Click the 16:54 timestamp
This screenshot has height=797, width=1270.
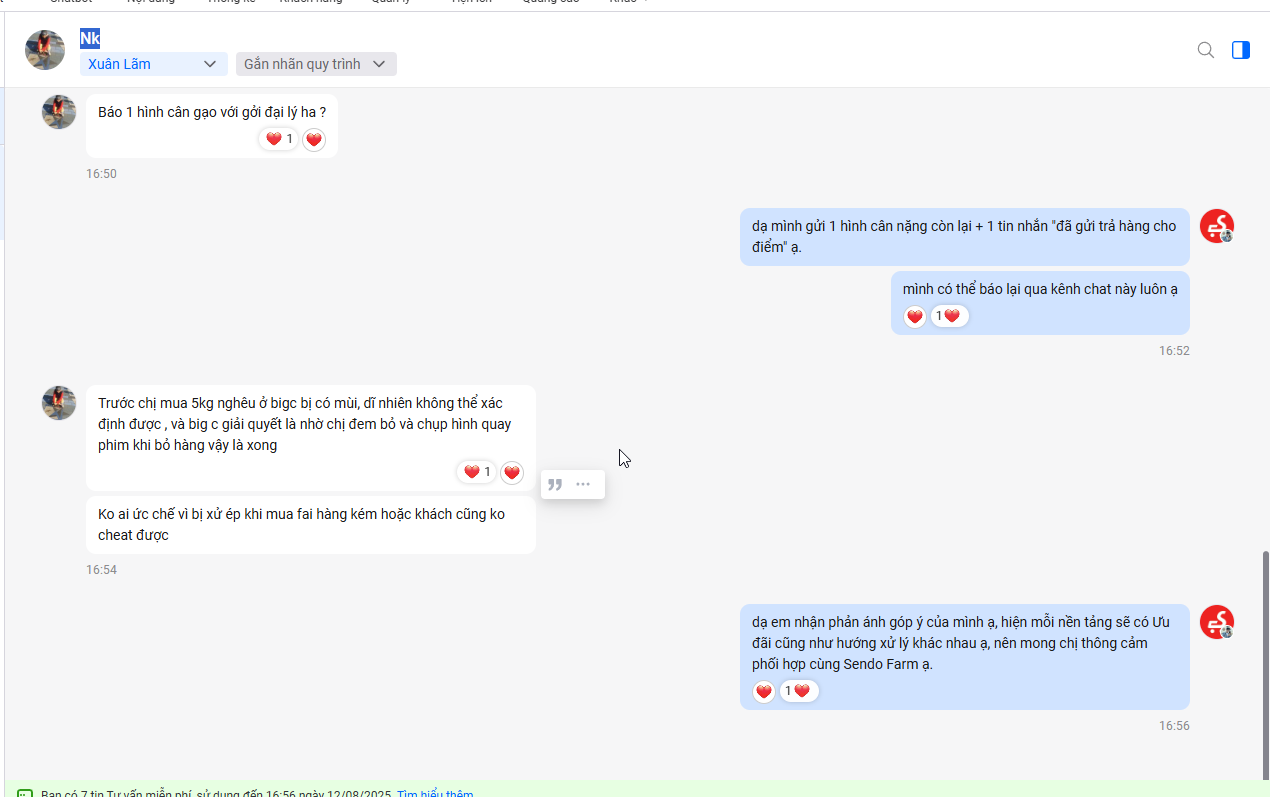pos(101,570)
